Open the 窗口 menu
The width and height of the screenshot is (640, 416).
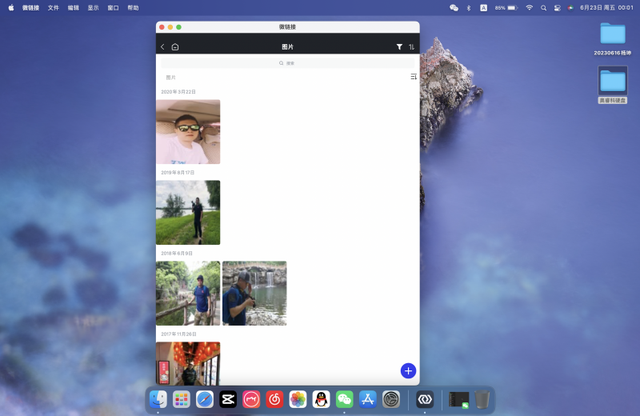[113, 7]
